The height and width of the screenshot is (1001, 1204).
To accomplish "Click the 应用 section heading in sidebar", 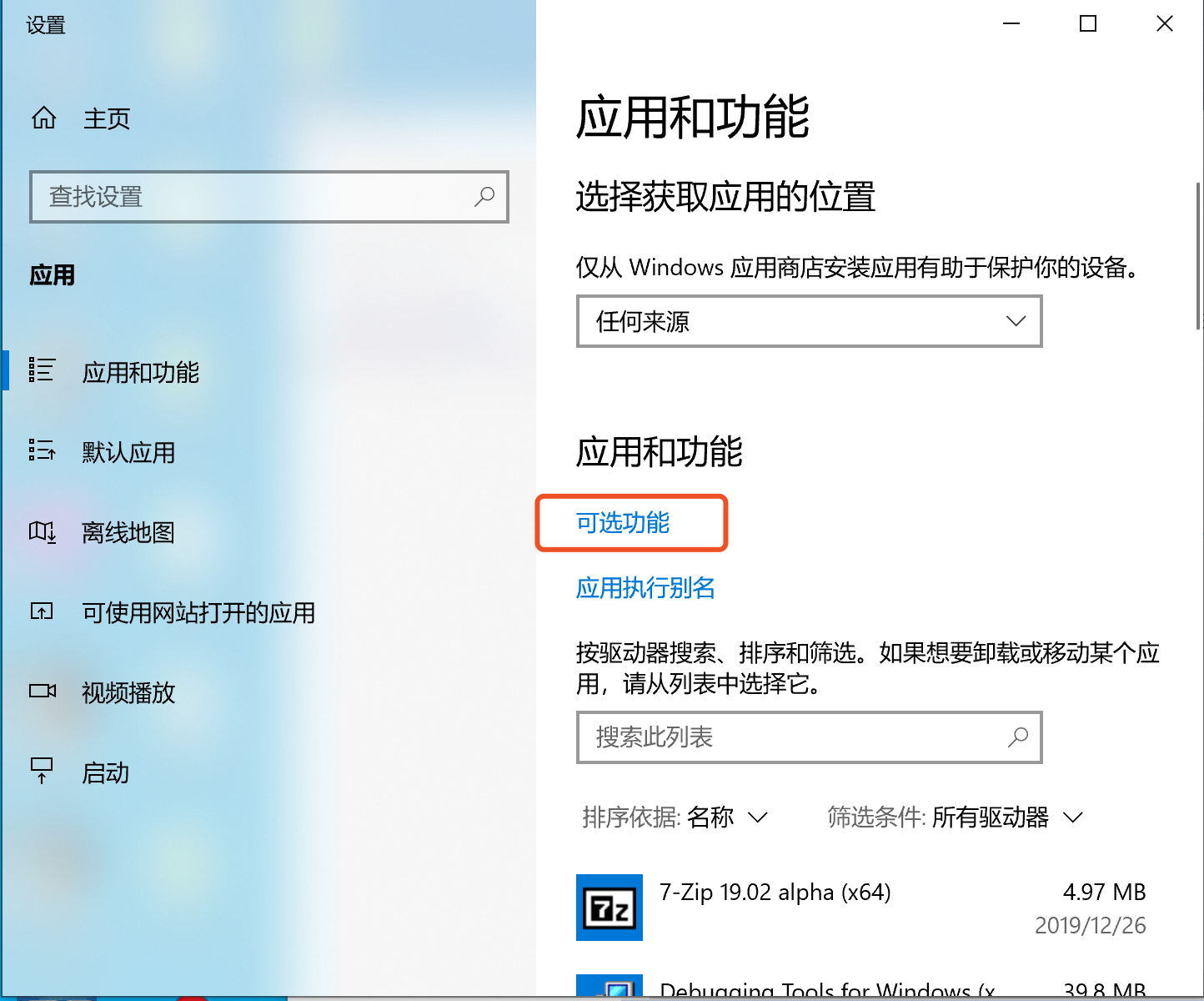I will pos(52,274).
